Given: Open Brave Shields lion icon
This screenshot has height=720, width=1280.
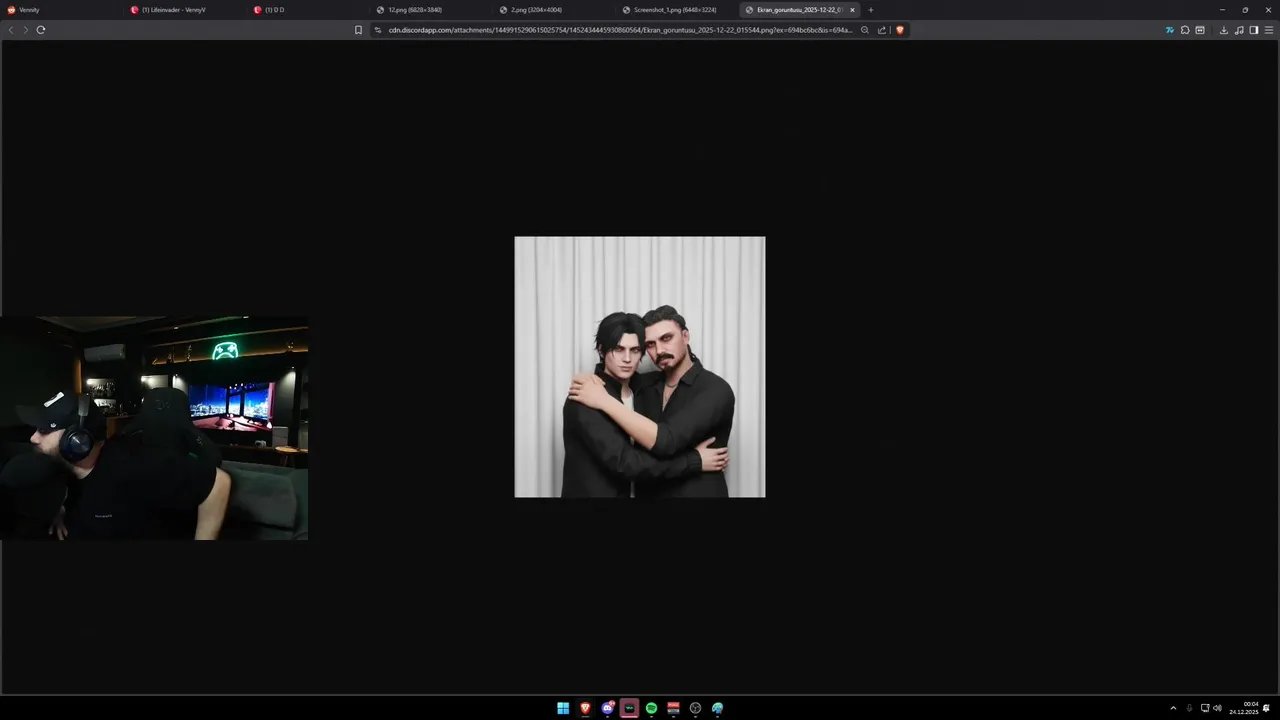Looking at the screenshot, I should pos(900,30).
